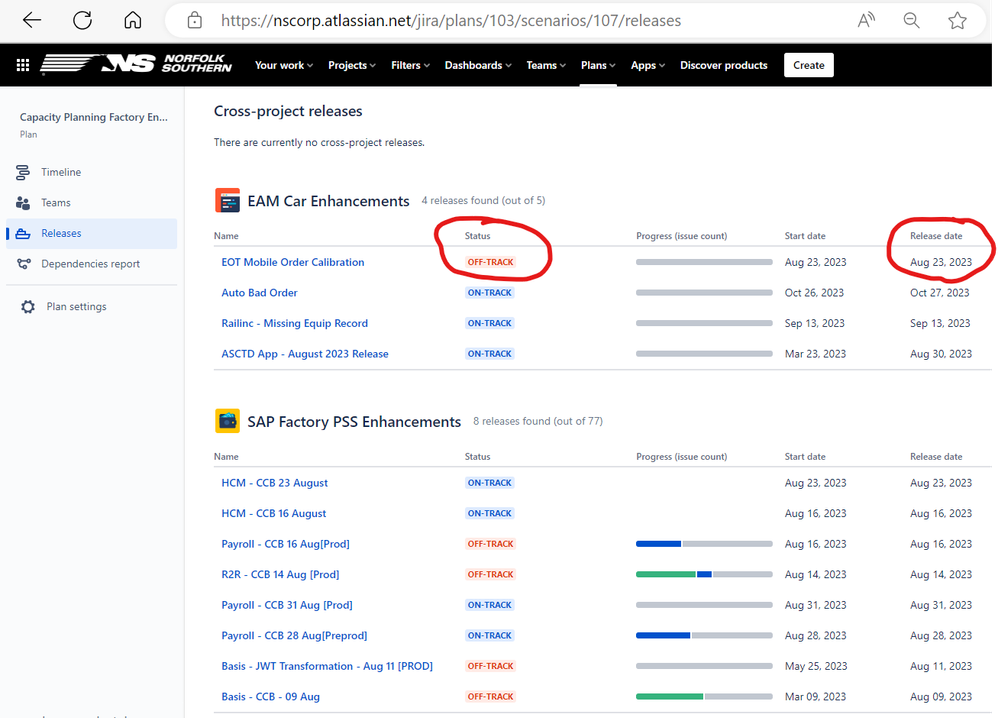Open the HCM - CCB 16 August release
This screenshot has width=998, height=718.
[x=274, y=514]
